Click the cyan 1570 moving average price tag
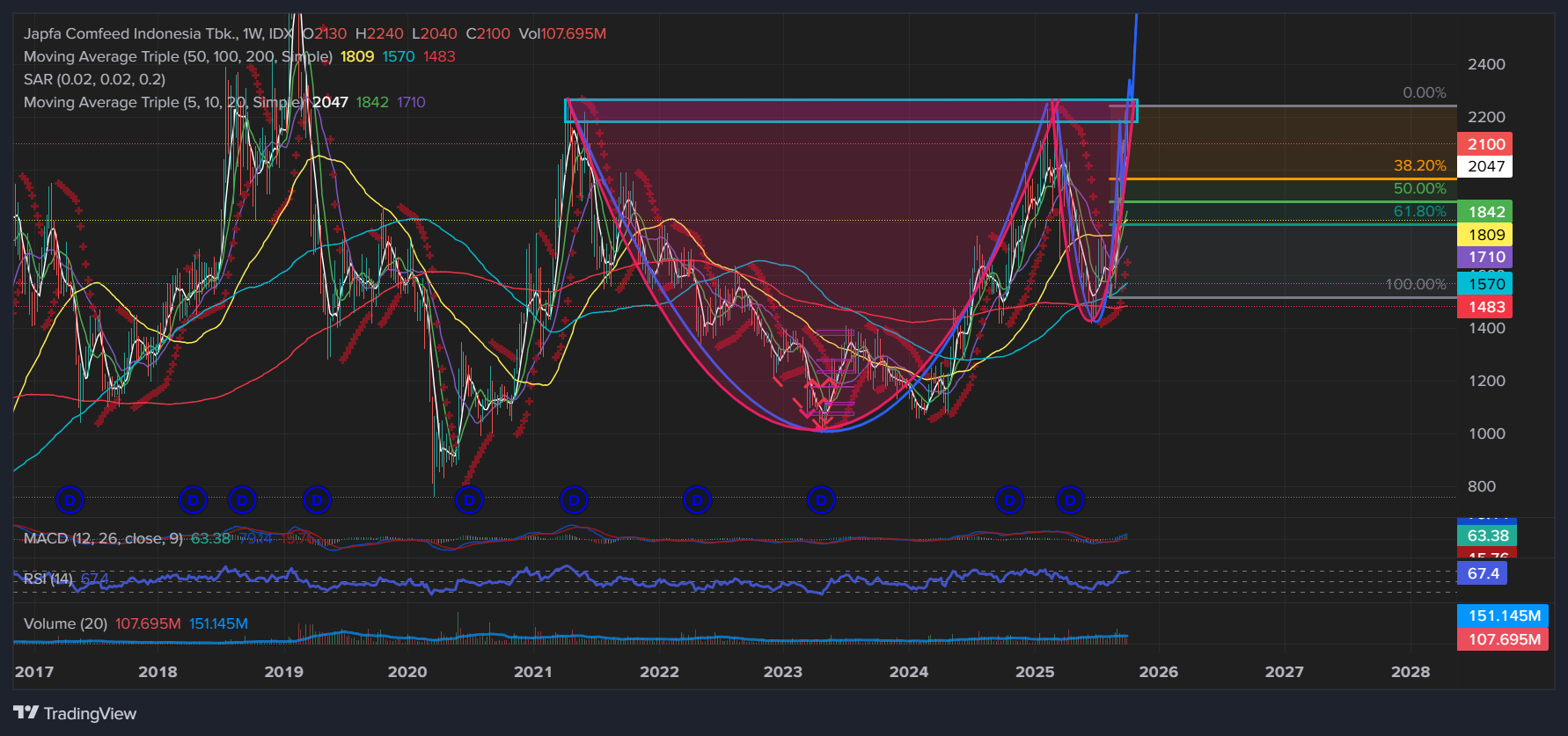 pyautogui.click(x=1485, y=284)
